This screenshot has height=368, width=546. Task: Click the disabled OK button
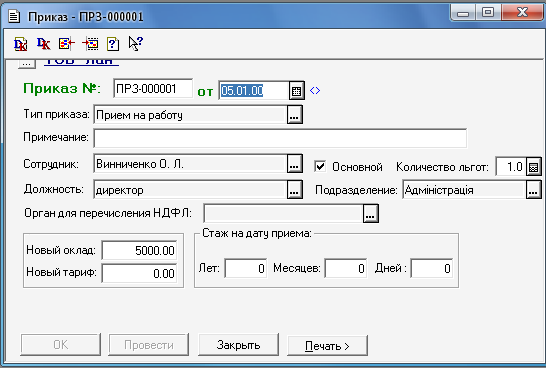tap(61, 345)
